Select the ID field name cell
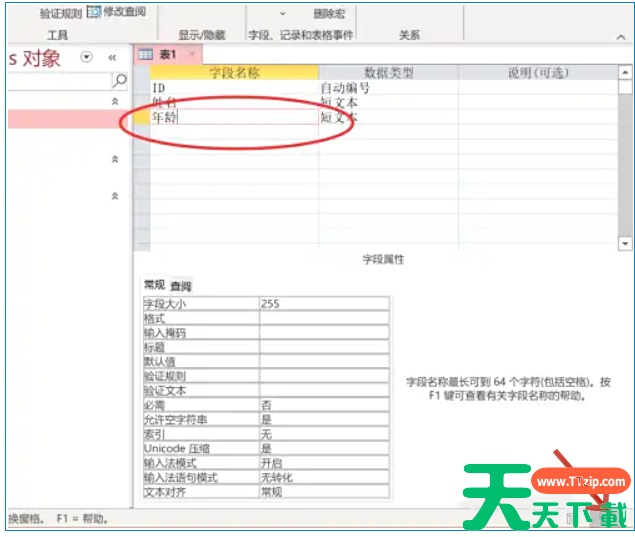Screen dimensions: 635x537 (234, 87)
